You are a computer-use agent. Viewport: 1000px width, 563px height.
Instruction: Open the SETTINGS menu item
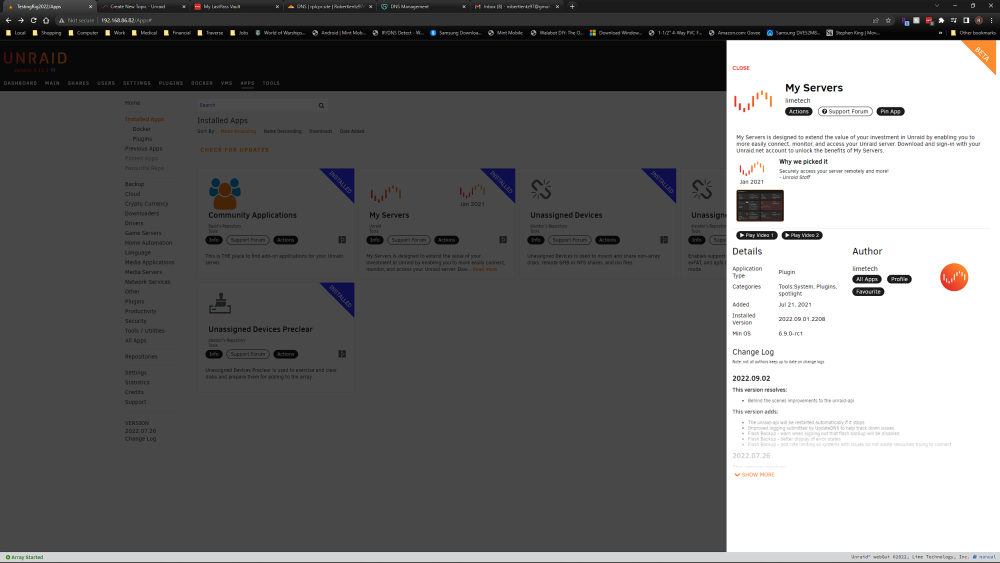point(137,83)
